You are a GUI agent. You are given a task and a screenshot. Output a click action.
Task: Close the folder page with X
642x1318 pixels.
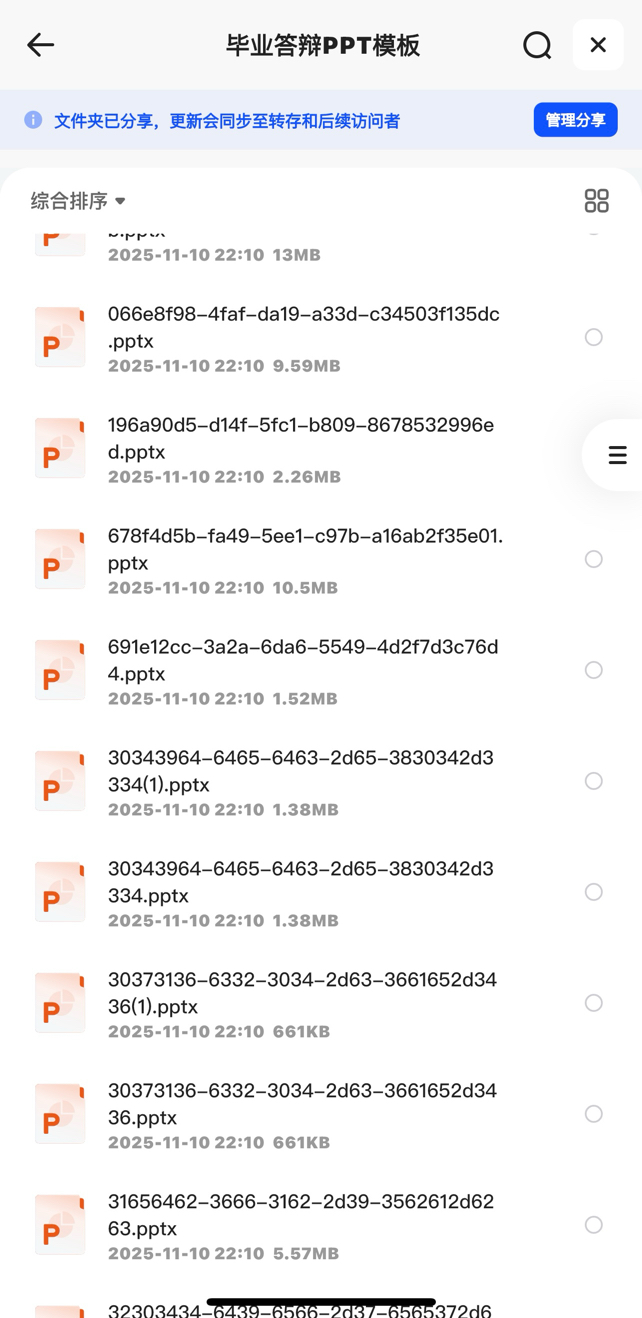click(x=598, y=45)
